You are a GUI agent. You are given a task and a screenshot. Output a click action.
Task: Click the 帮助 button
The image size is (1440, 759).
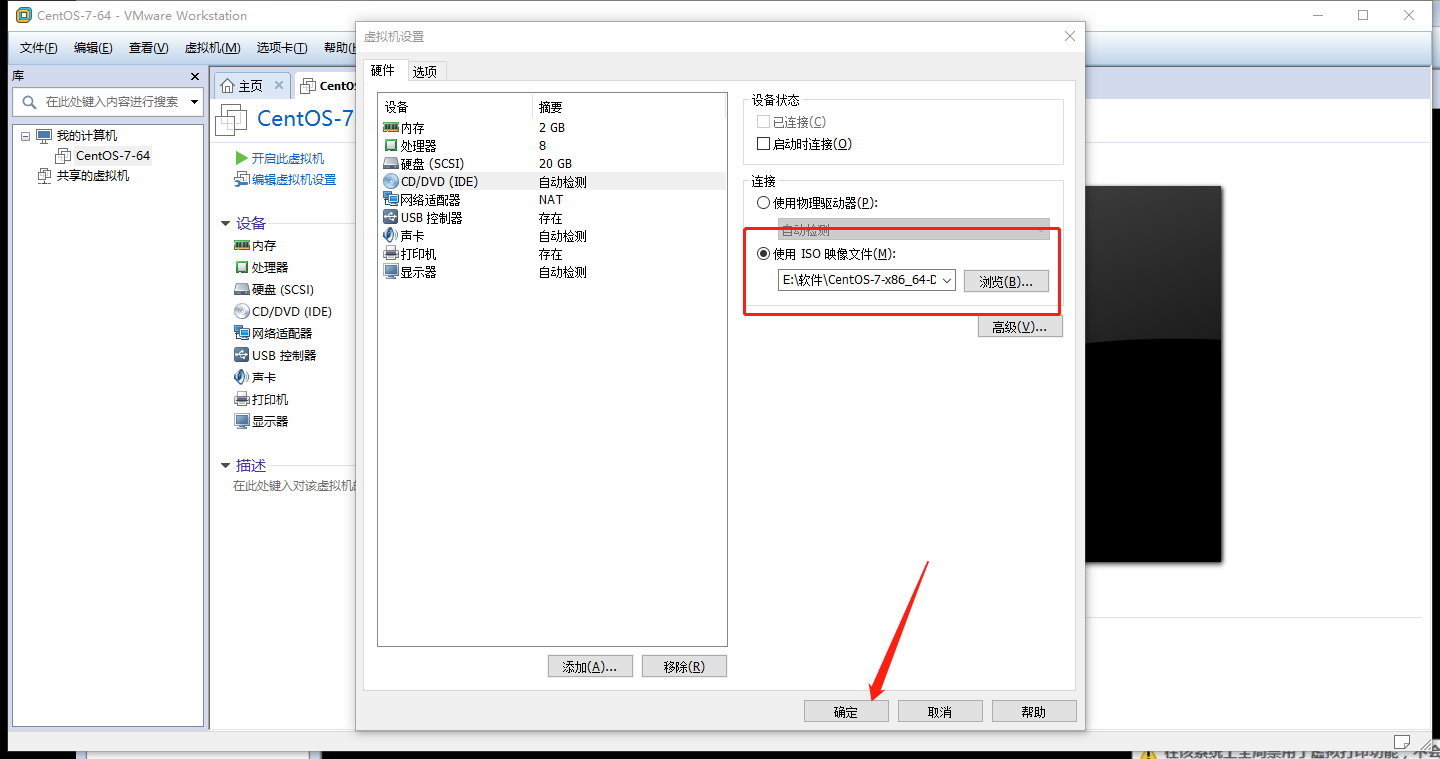pyautogui.click(x=1034, y=711)
